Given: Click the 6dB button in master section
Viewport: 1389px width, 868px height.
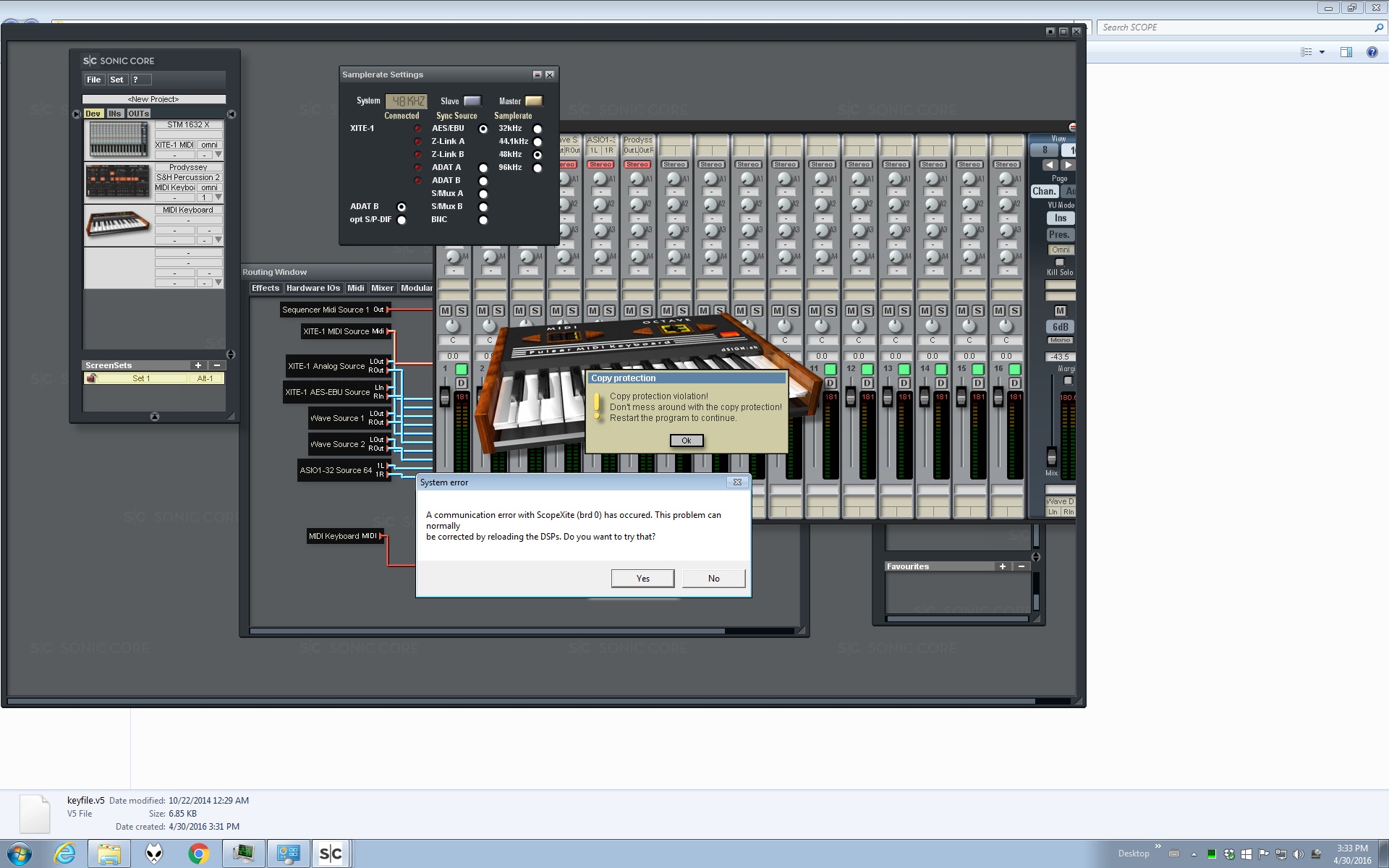Looking at the screenshot, I should point(1061,327).
